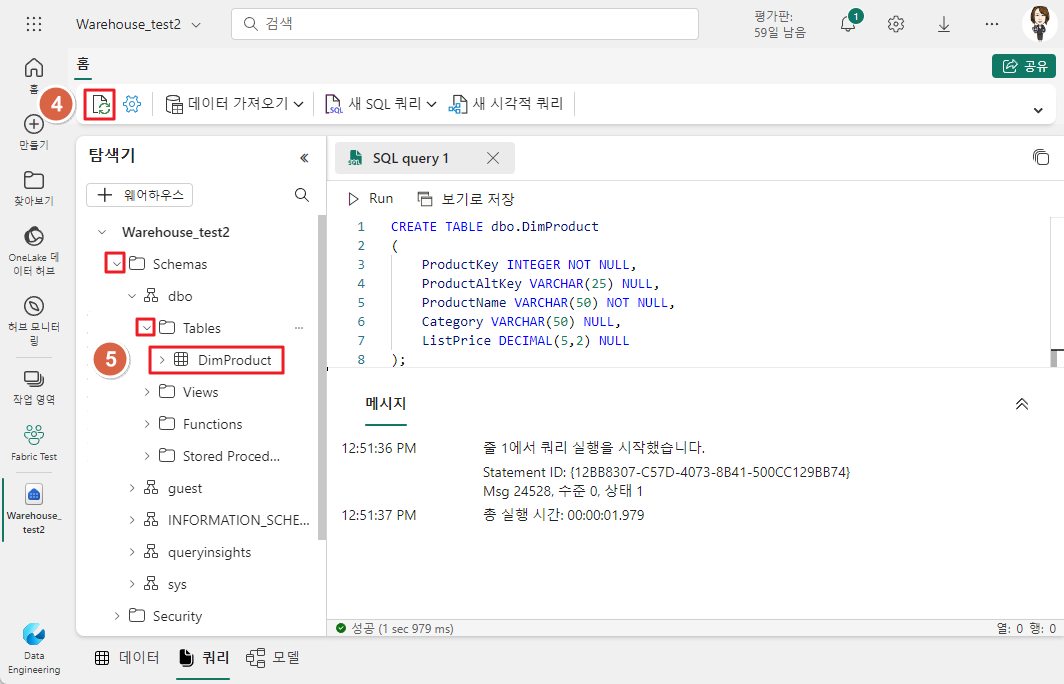This screenshot has height=684, width=1064.
Task: Select the Home (홈) ribbon tab
Action: [x=83, y=64]
